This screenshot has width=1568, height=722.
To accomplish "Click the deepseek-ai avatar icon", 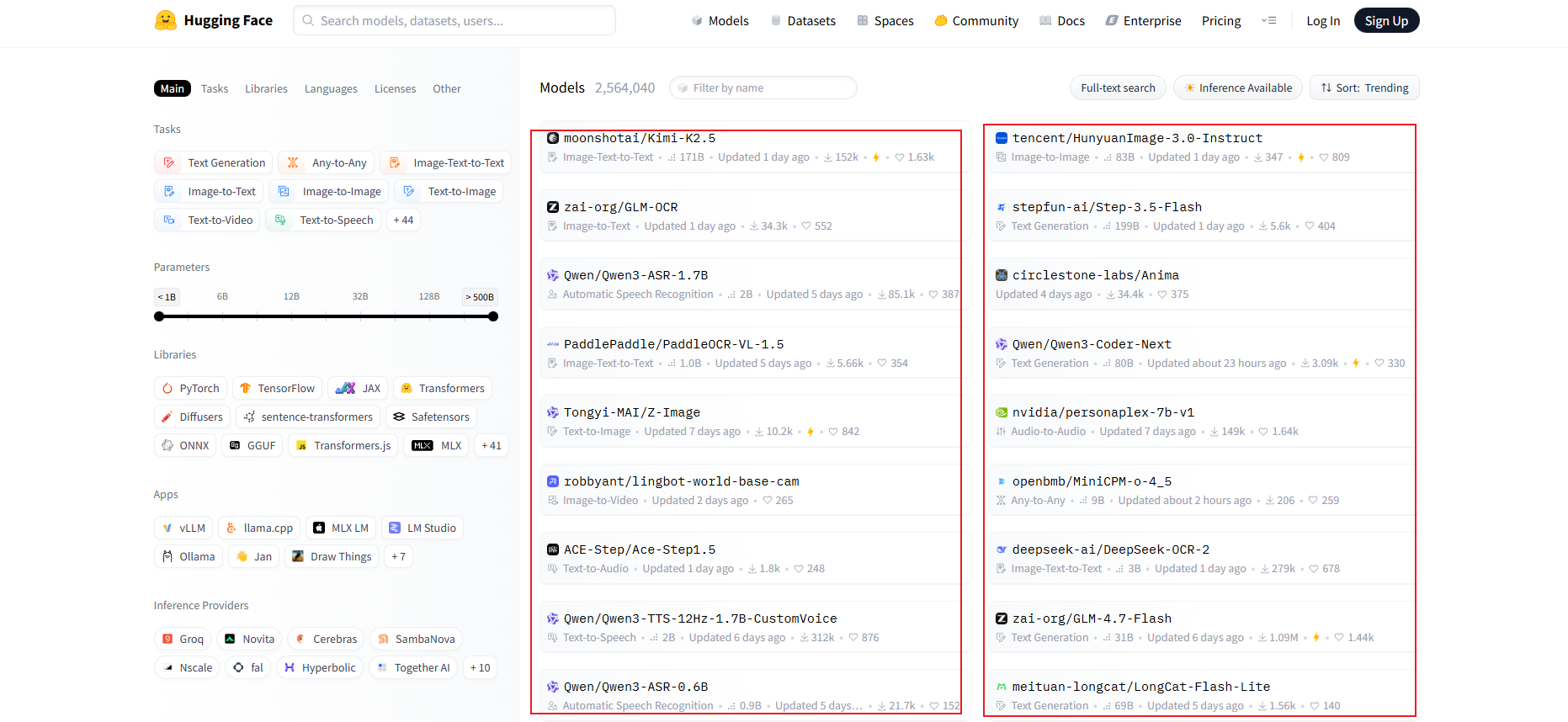I will click(x=1002, y=549).
